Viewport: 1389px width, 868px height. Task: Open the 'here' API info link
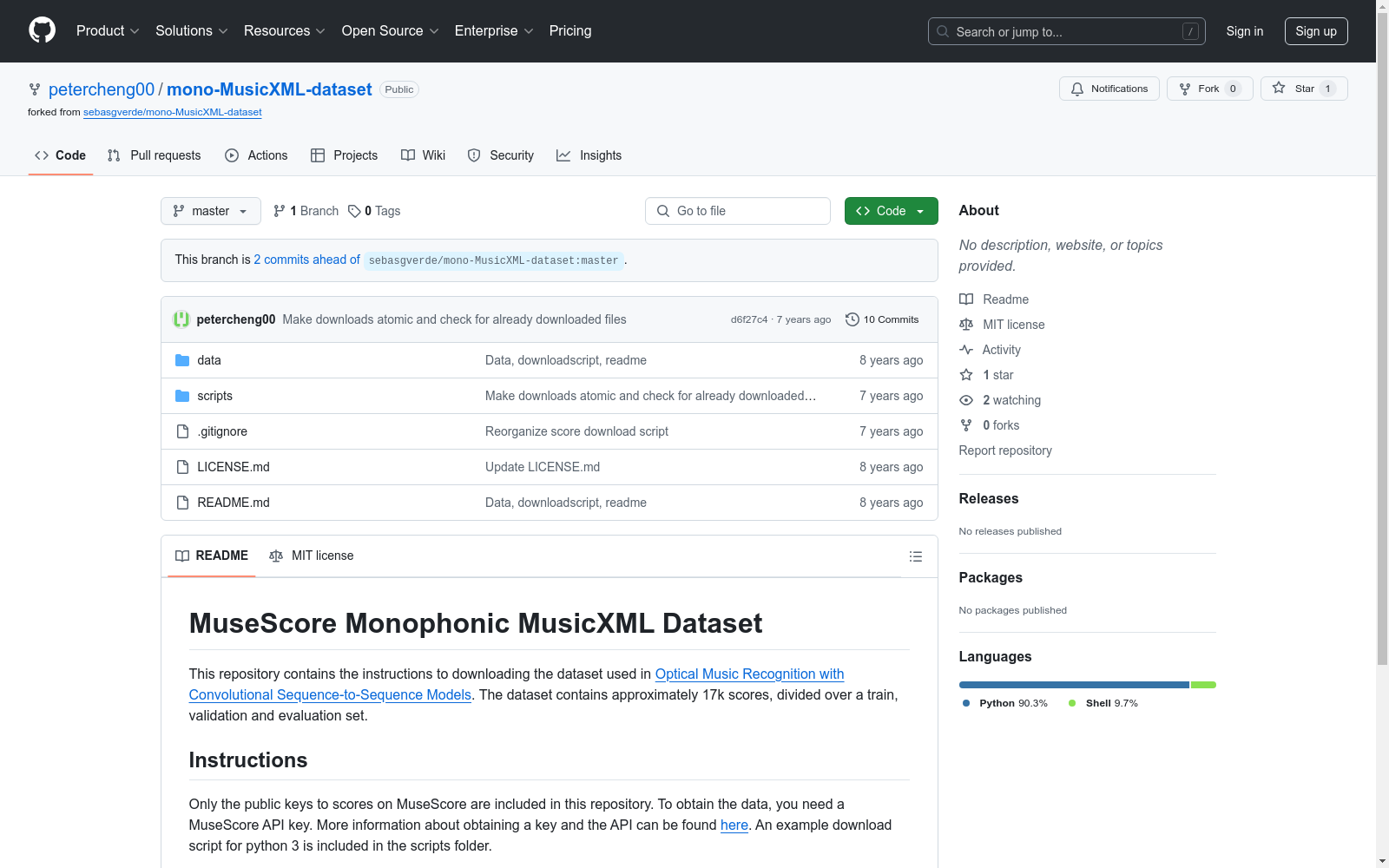734,825
